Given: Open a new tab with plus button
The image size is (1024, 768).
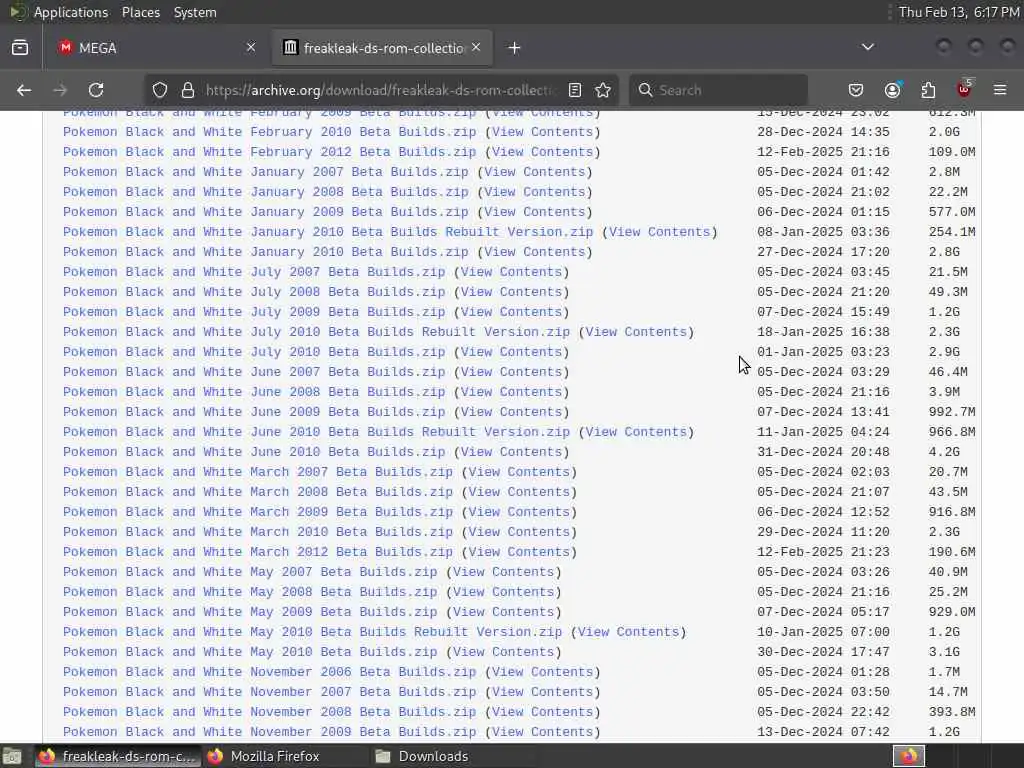Looking at the screenshot, I should click(515, 48).
